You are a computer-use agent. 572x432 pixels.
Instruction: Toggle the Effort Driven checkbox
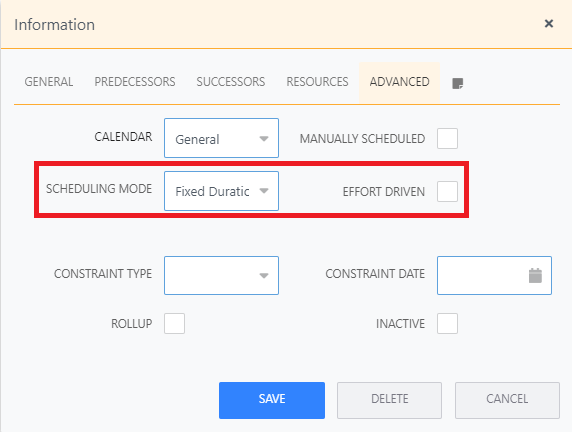[447, 191]
